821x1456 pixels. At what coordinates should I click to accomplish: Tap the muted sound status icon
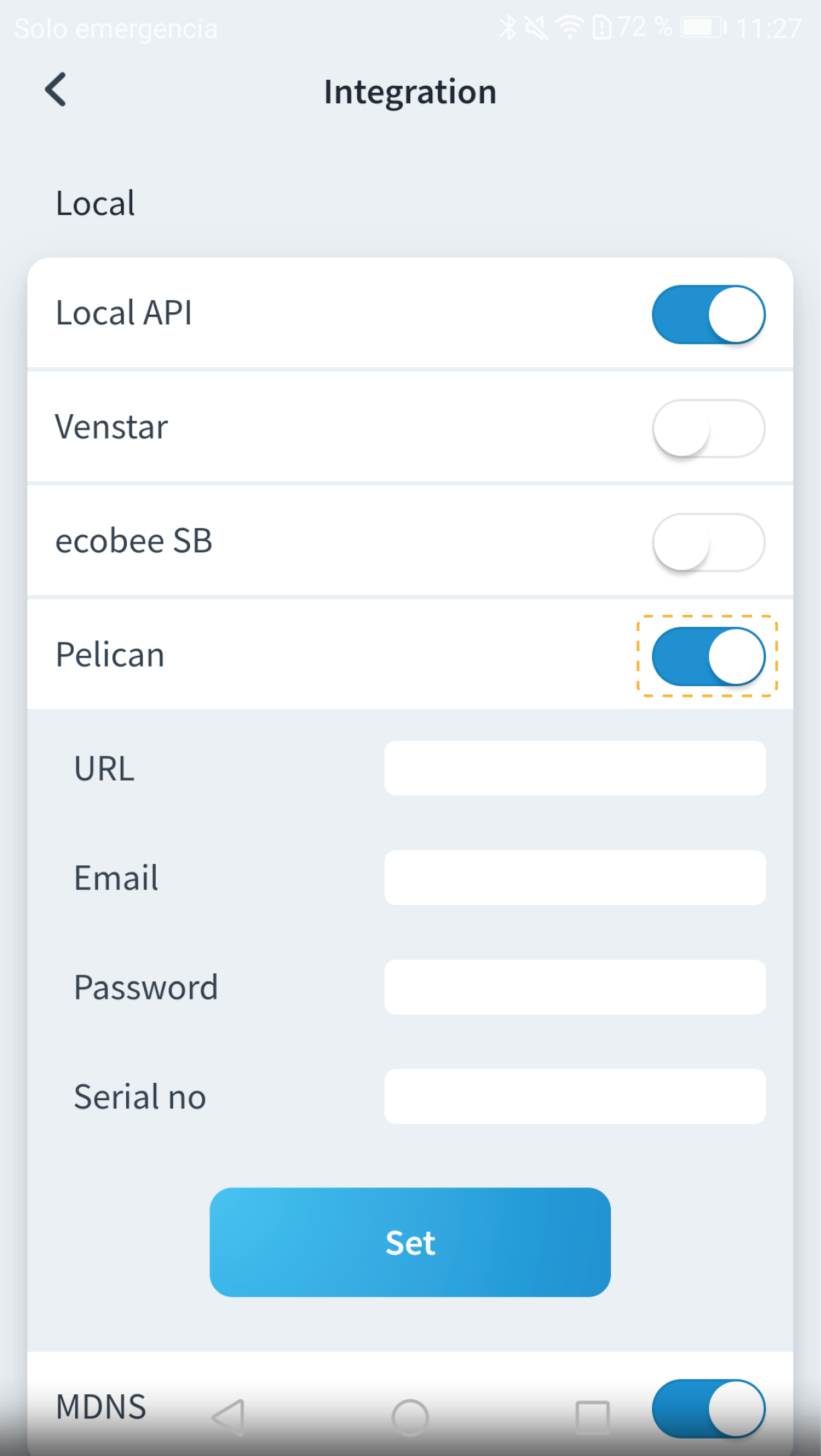click(x=536, y=28)
